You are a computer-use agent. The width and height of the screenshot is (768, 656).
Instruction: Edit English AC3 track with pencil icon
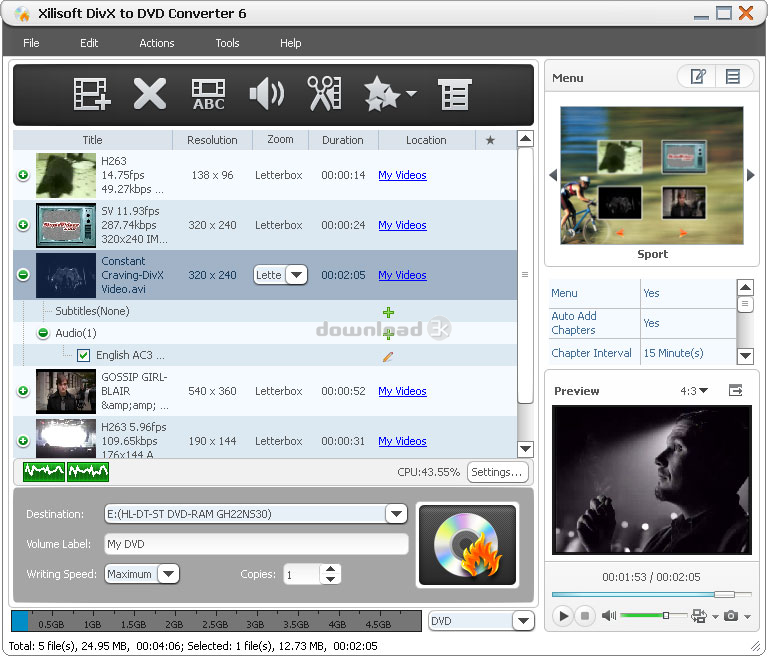pos(388,356)
